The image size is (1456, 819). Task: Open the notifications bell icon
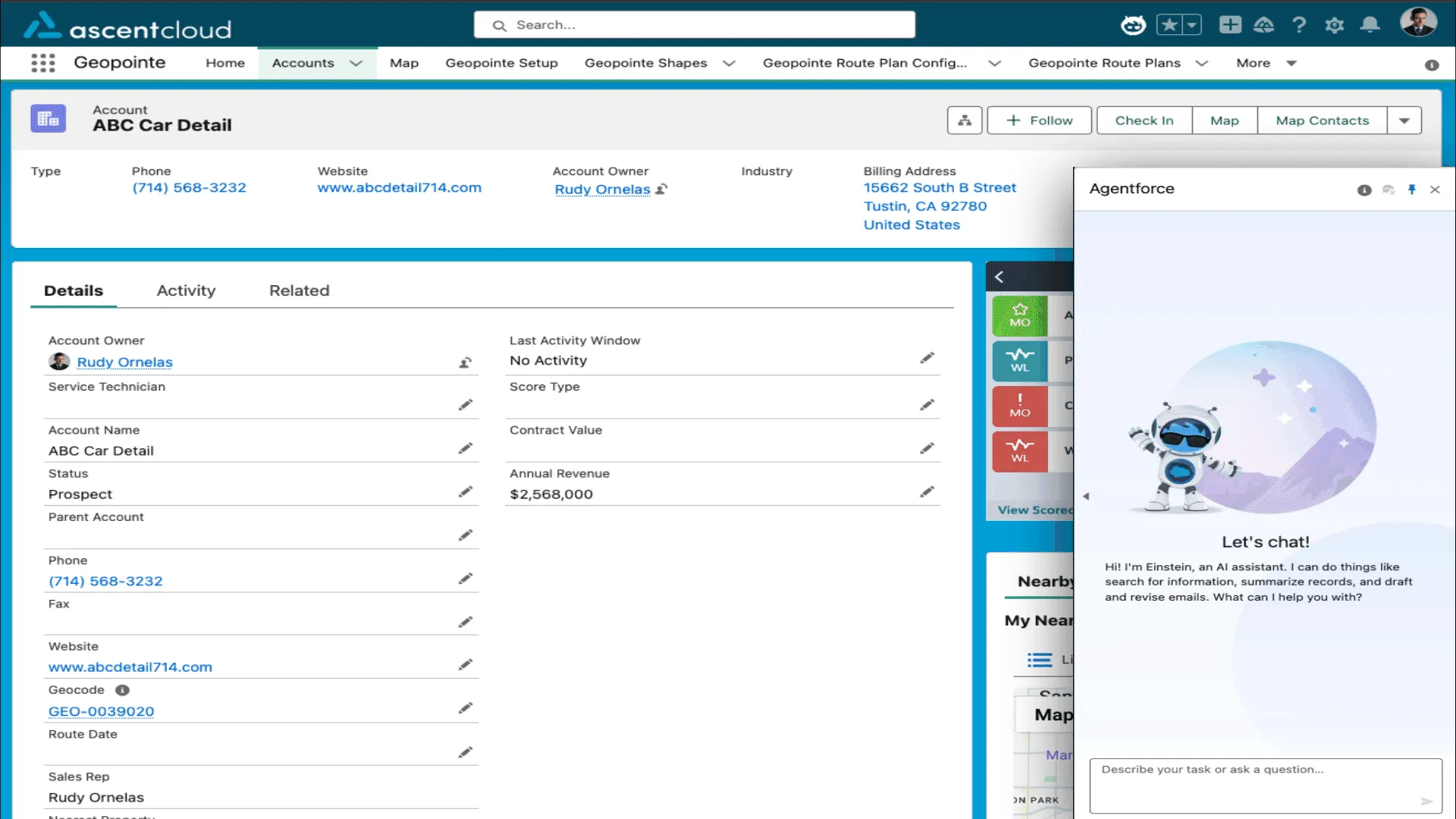1370,25
